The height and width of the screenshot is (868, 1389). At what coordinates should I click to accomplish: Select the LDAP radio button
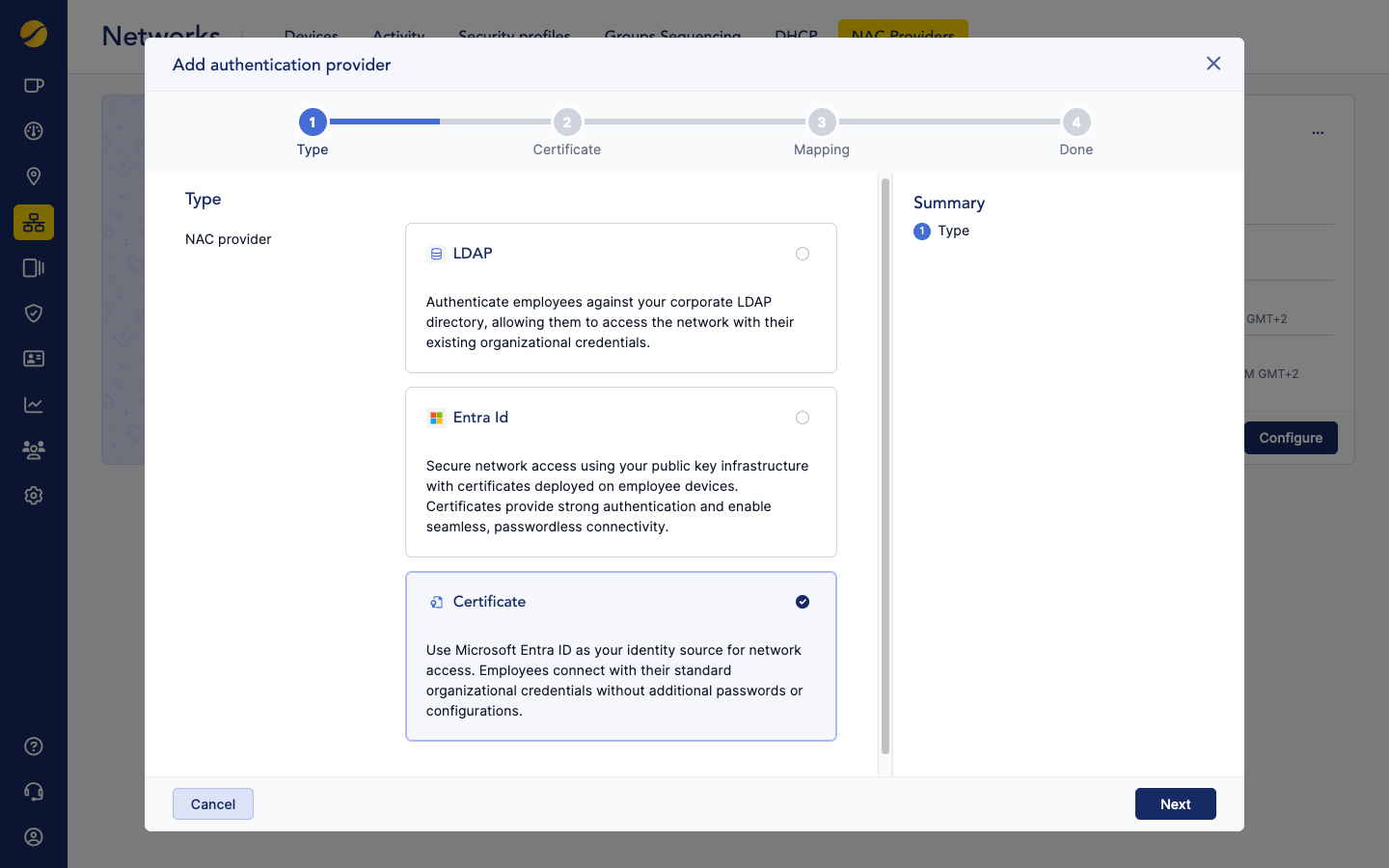pos(802,254)
